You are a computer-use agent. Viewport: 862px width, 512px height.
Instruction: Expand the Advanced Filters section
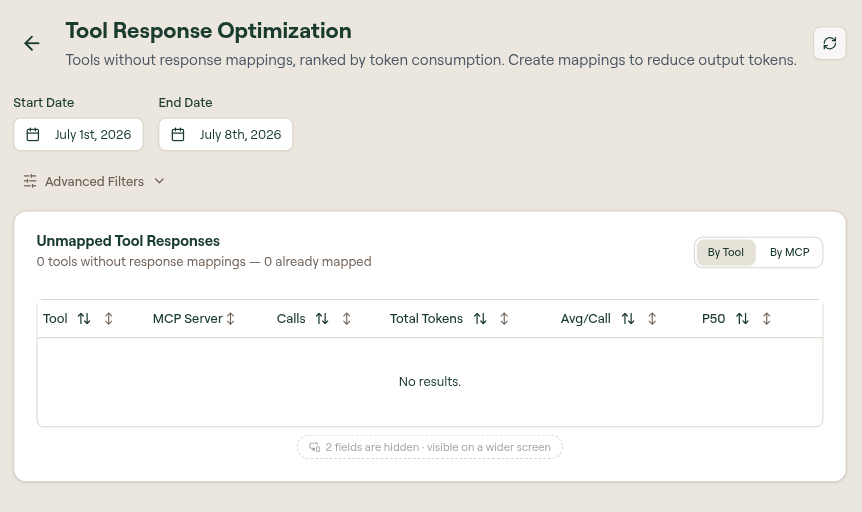coord(94,181)
